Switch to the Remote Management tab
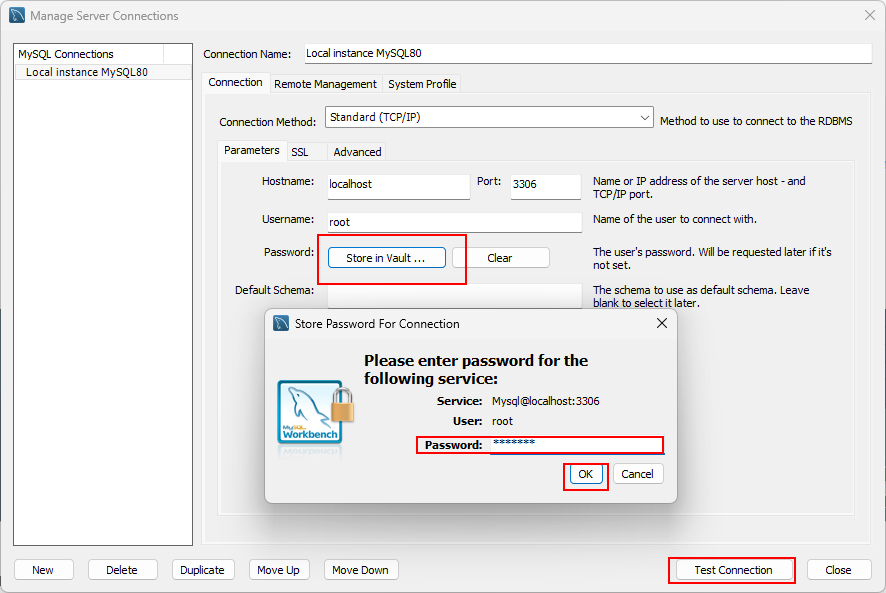Viewport: 886px width, 593px height. point(325,84)
